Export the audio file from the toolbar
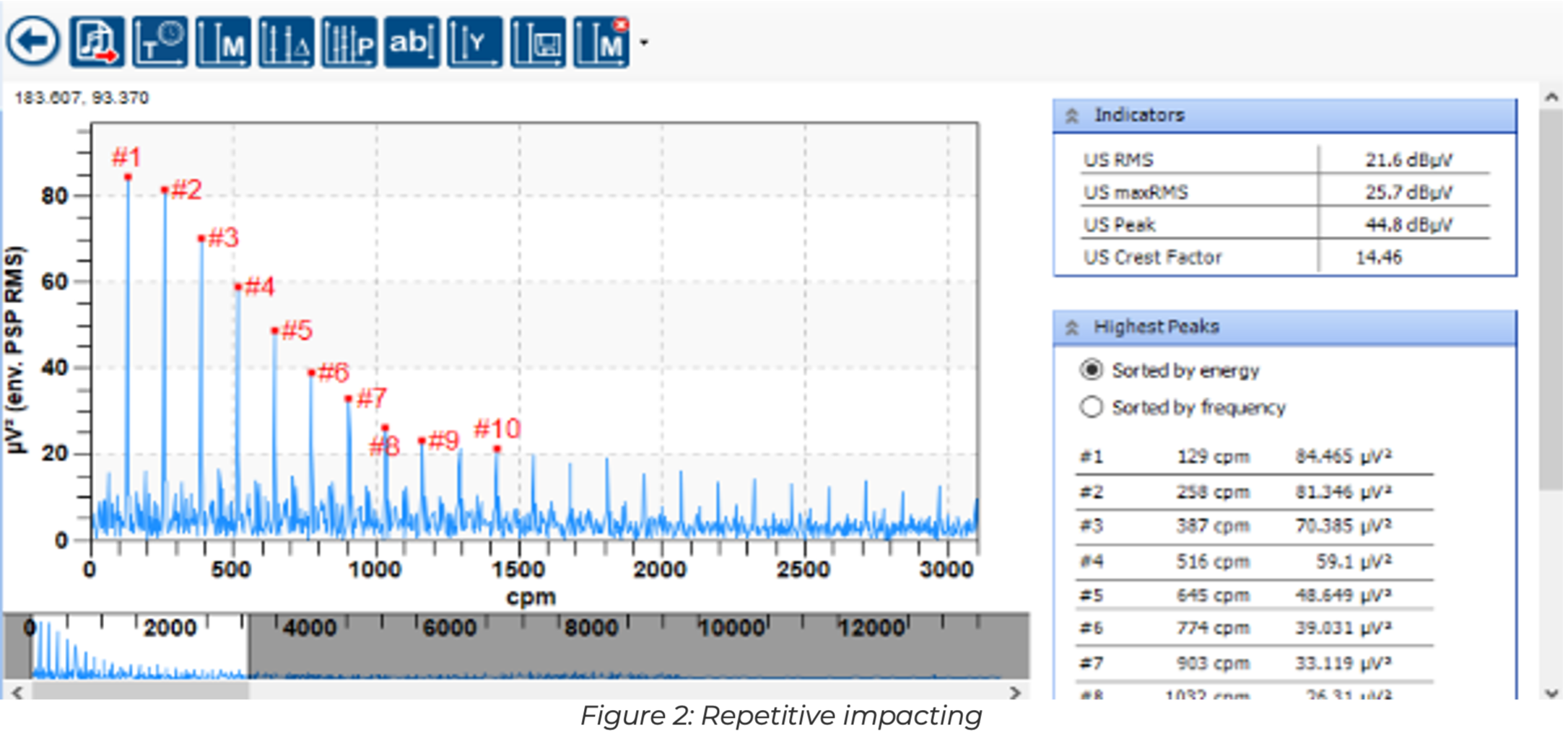This screenshot has height=754, width=1568. (x=97, y=43)
